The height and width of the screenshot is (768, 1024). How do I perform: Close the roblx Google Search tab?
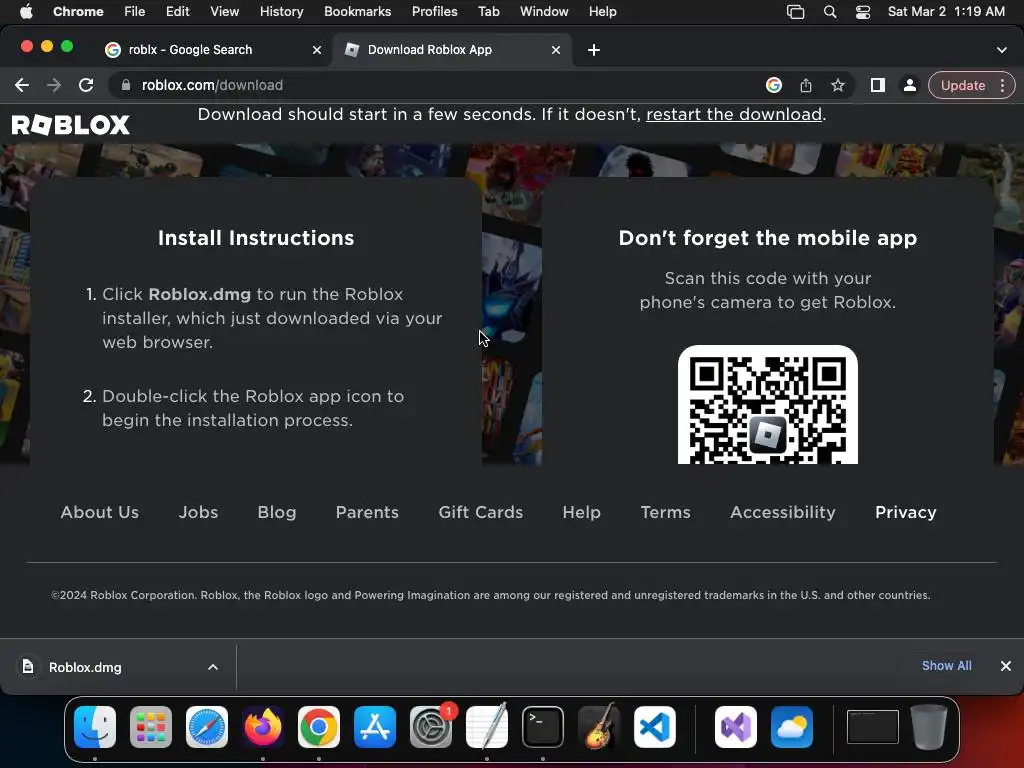pyautogui.click(x=317, y=50)
